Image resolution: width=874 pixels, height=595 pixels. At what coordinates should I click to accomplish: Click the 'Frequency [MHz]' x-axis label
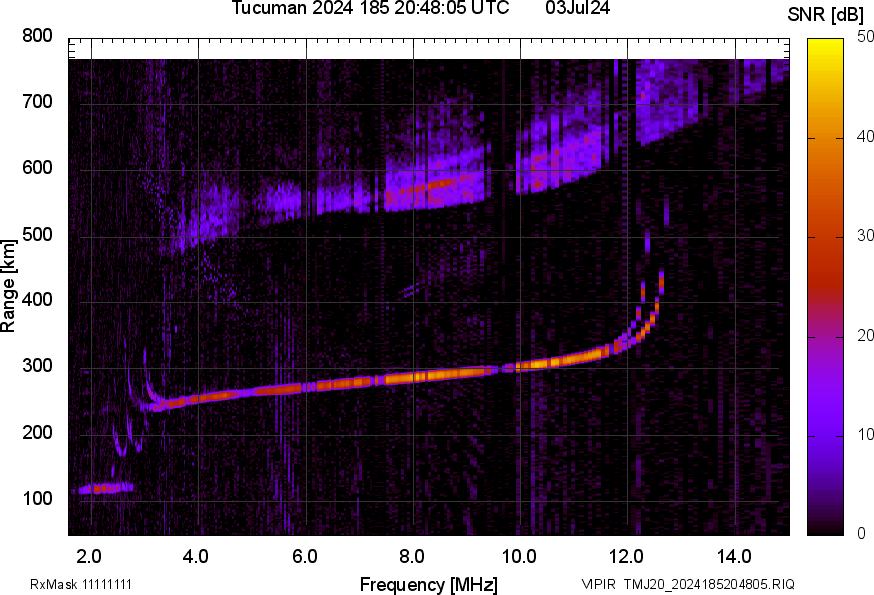tap(429, 585)
